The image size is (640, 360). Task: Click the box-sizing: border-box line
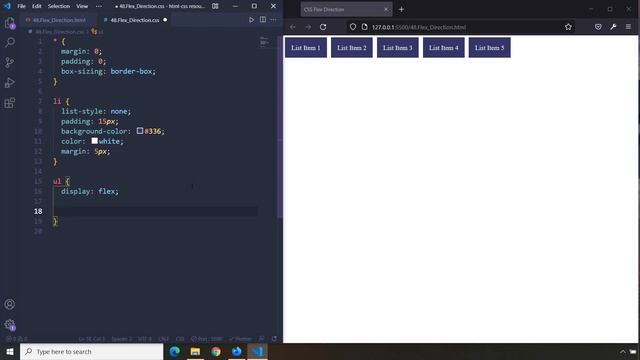tap(108, 71)
